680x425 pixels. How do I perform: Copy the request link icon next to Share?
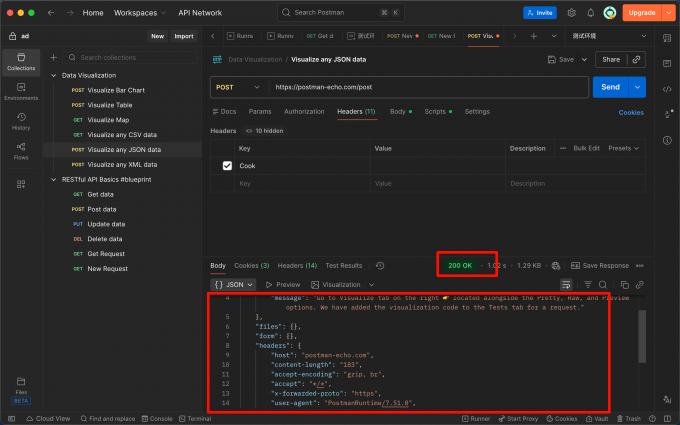(x=636, y=59)
